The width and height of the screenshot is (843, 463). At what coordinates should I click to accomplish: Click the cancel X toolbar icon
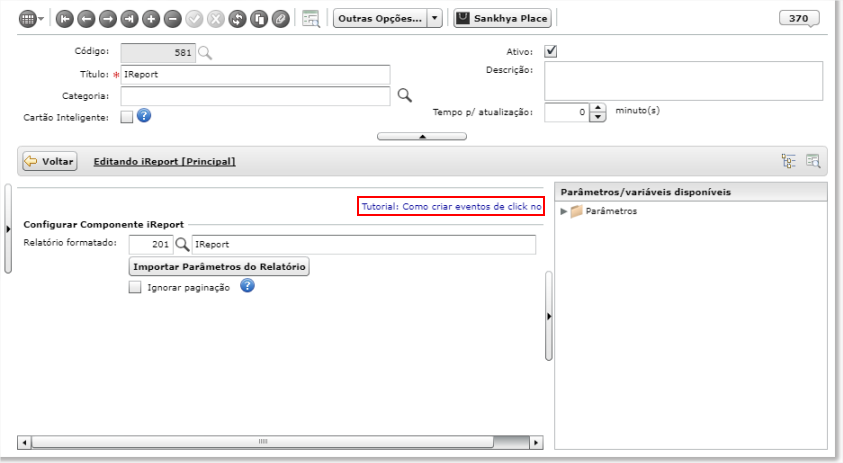216,19
